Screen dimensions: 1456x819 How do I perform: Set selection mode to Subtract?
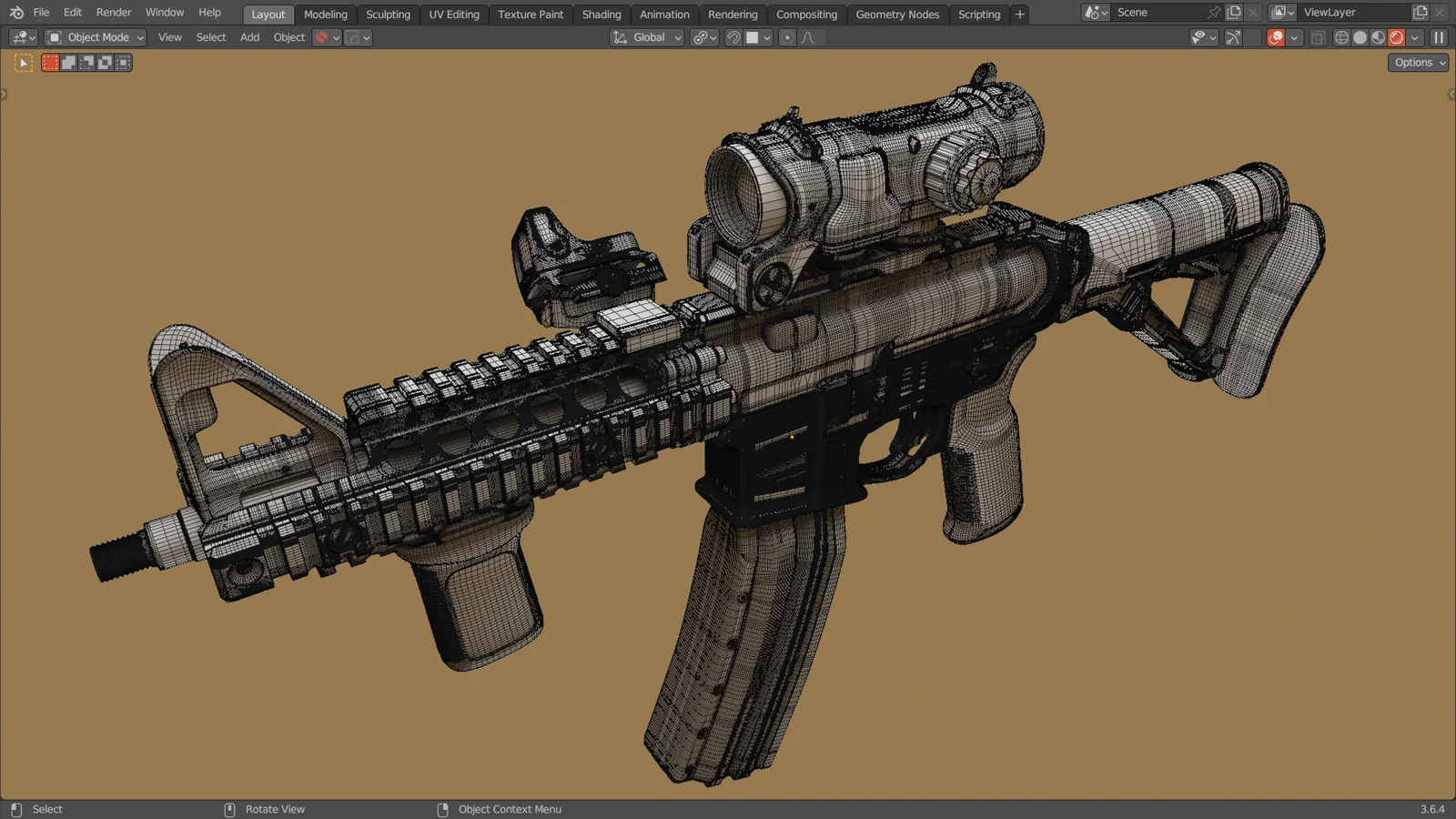tap(87, 62)
